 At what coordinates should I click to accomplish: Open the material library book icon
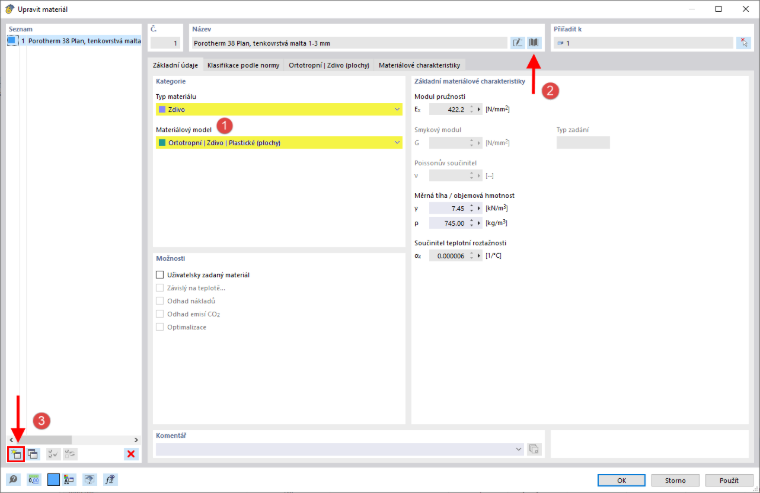[x=534, y=43]
